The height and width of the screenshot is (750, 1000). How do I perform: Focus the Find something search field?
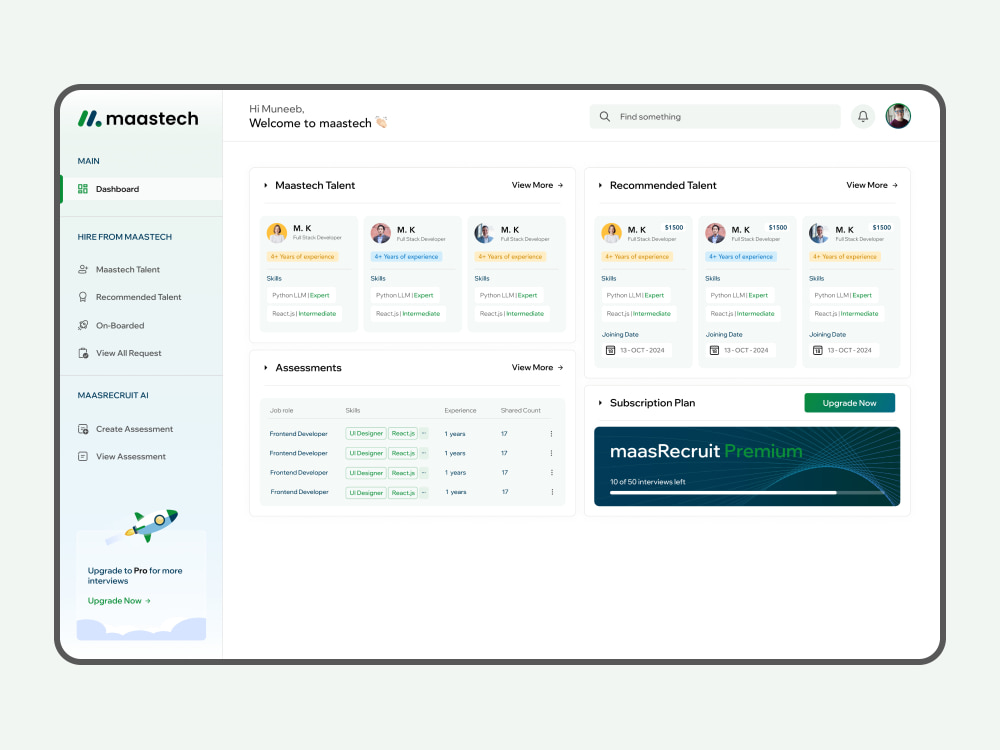point(715,117)
